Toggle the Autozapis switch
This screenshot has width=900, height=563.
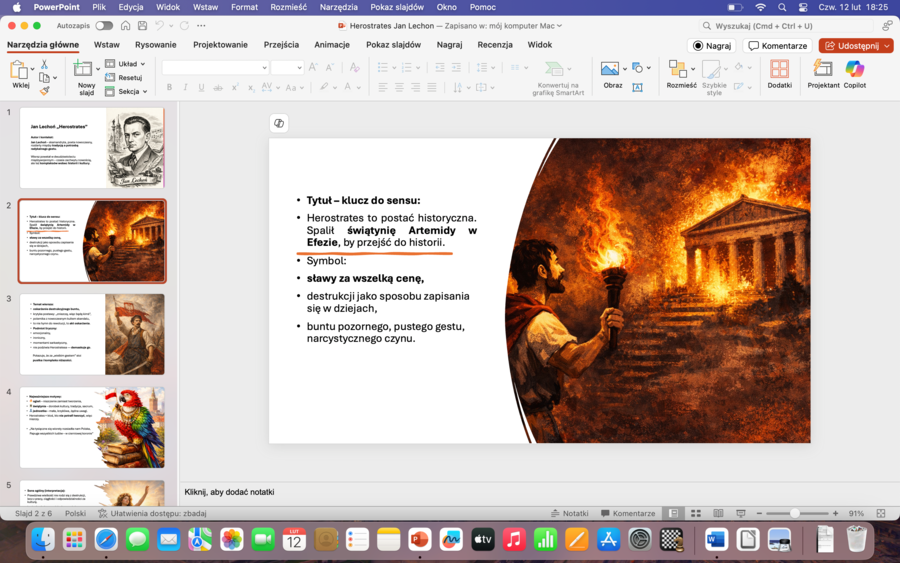click(x=103, y=25)
